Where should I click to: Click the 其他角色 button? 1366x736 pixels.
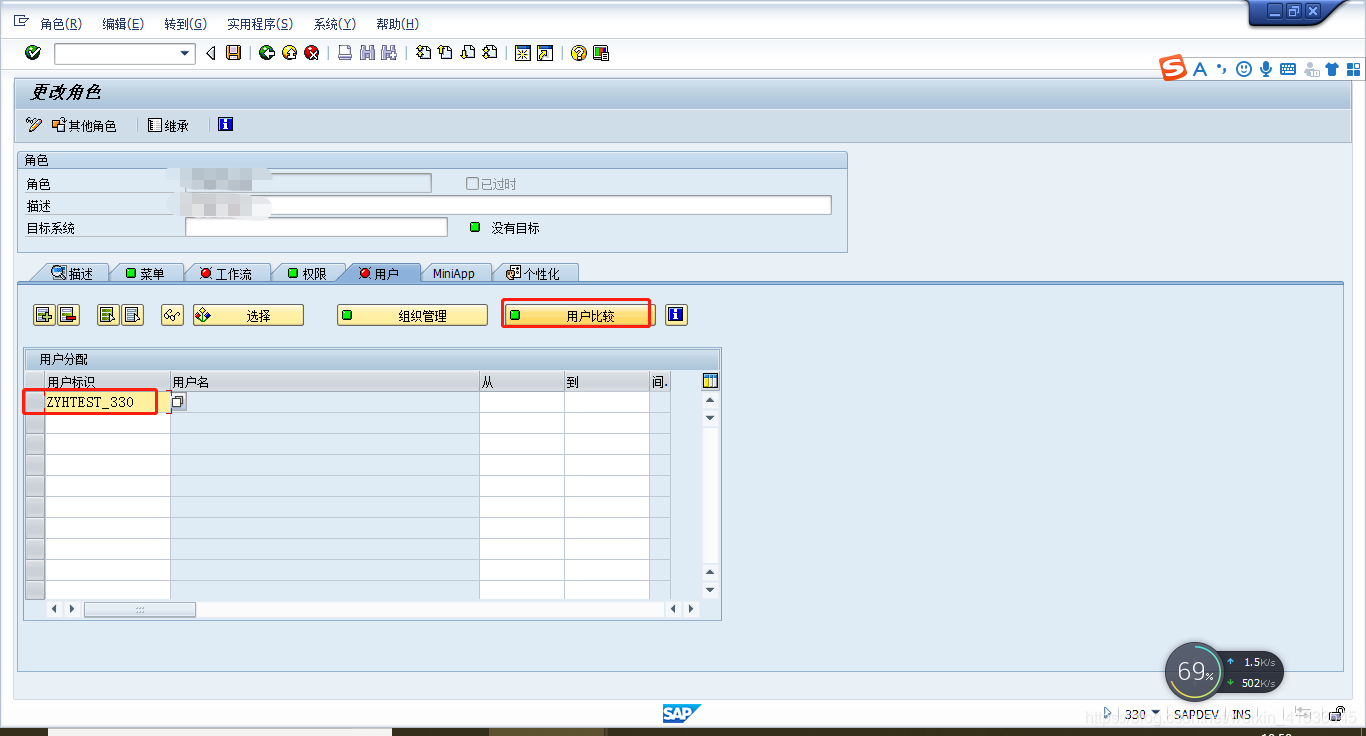[x=84, y=125]
